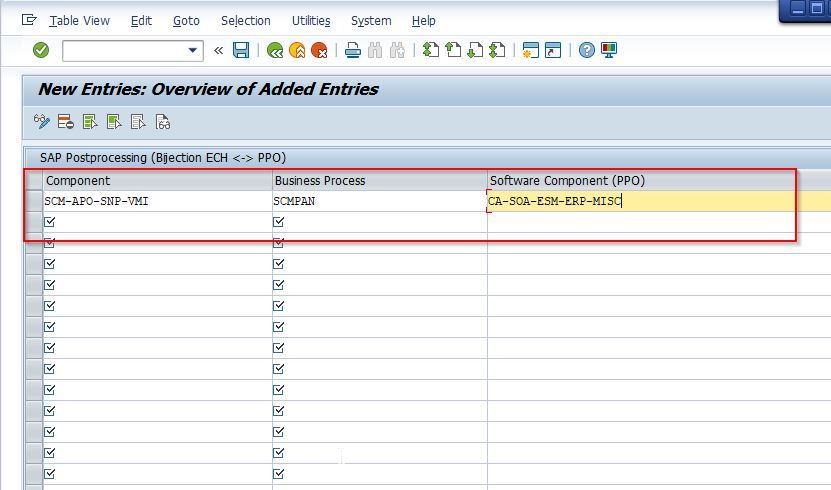This screenshot has height=490, width=831.
Task: Click the Component column header
Action: [x=157, y=181]
